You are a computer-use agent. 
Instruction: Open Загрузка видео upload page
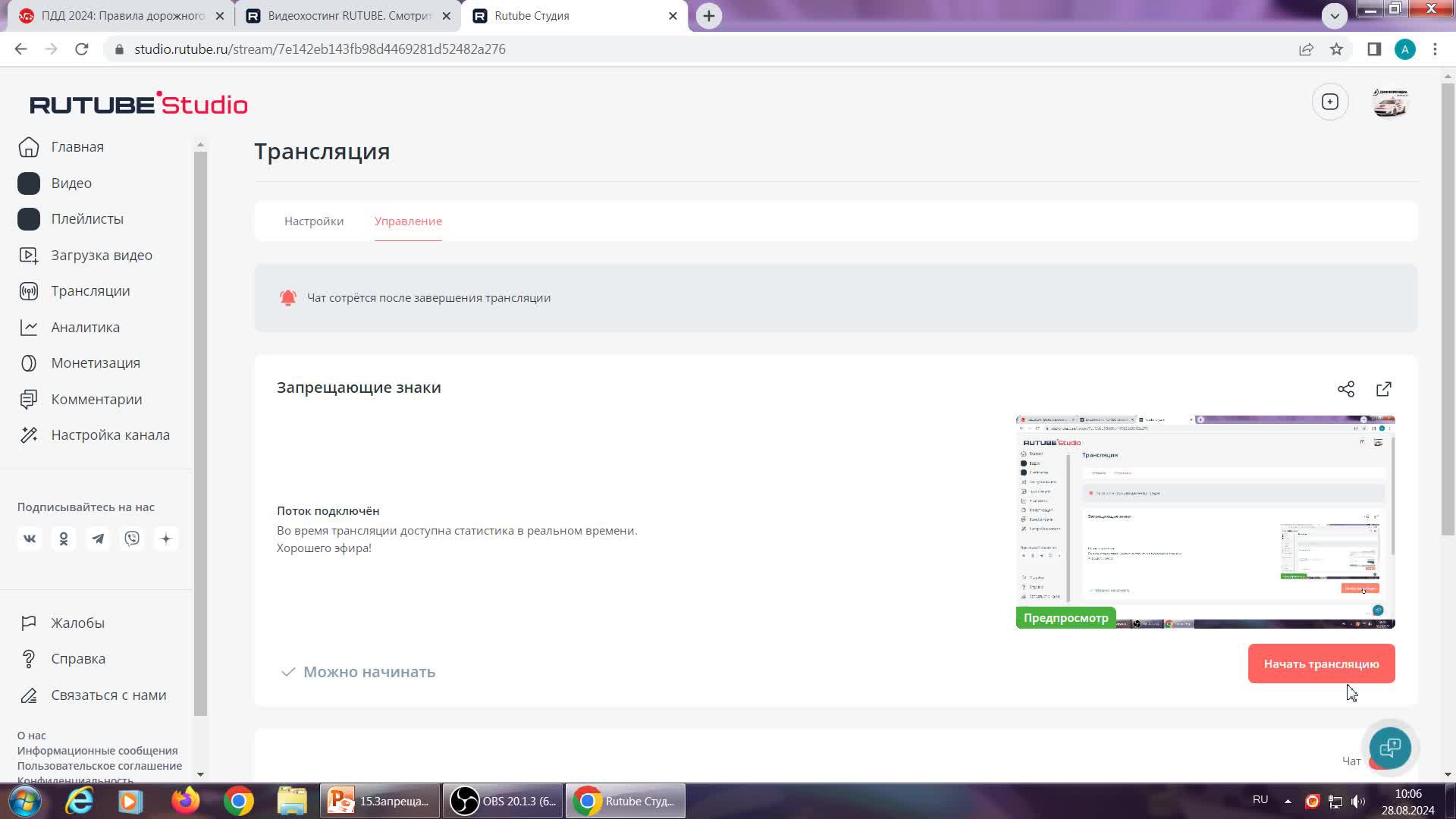pyautogui.click(x=101, y=256)
